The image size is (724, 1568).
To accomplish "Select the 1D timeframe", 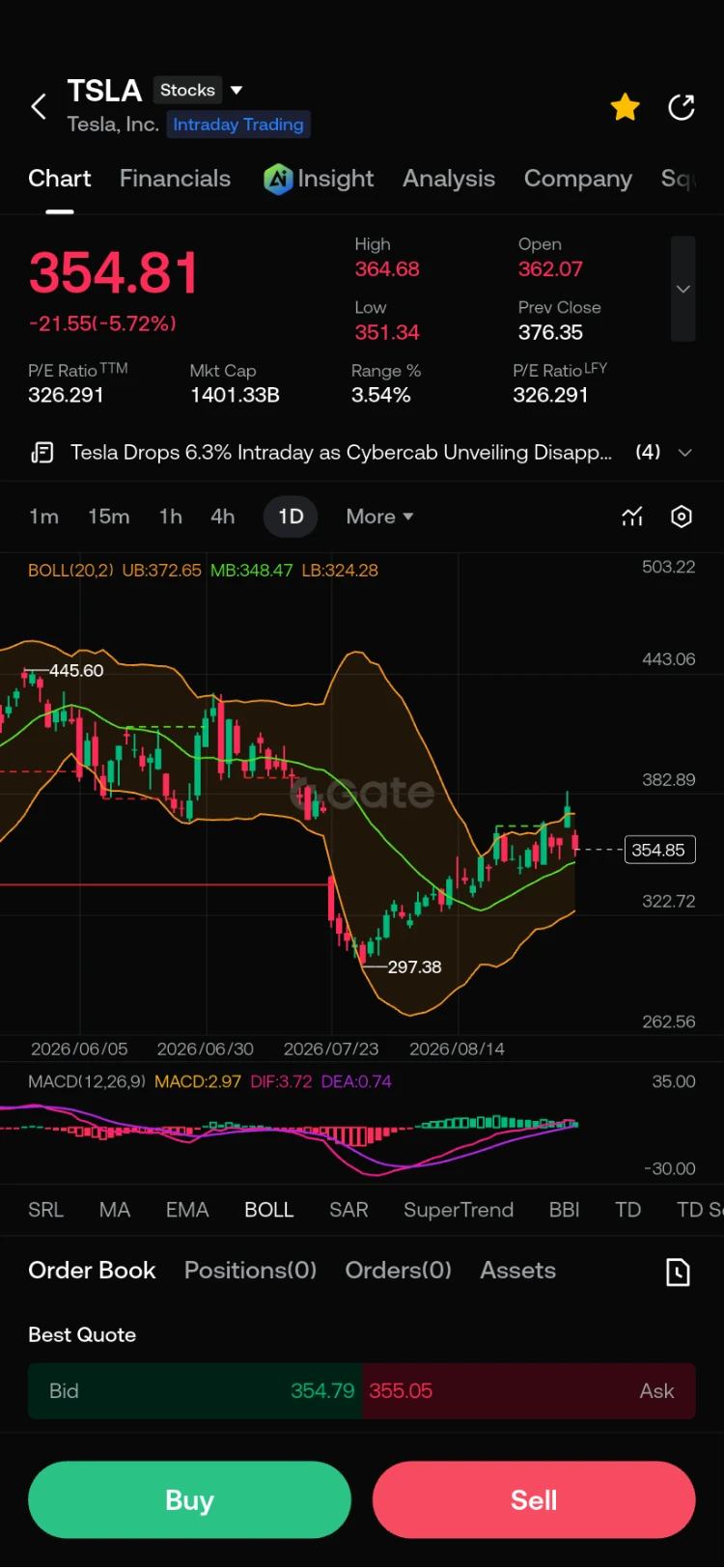I will tap(291, 517).
